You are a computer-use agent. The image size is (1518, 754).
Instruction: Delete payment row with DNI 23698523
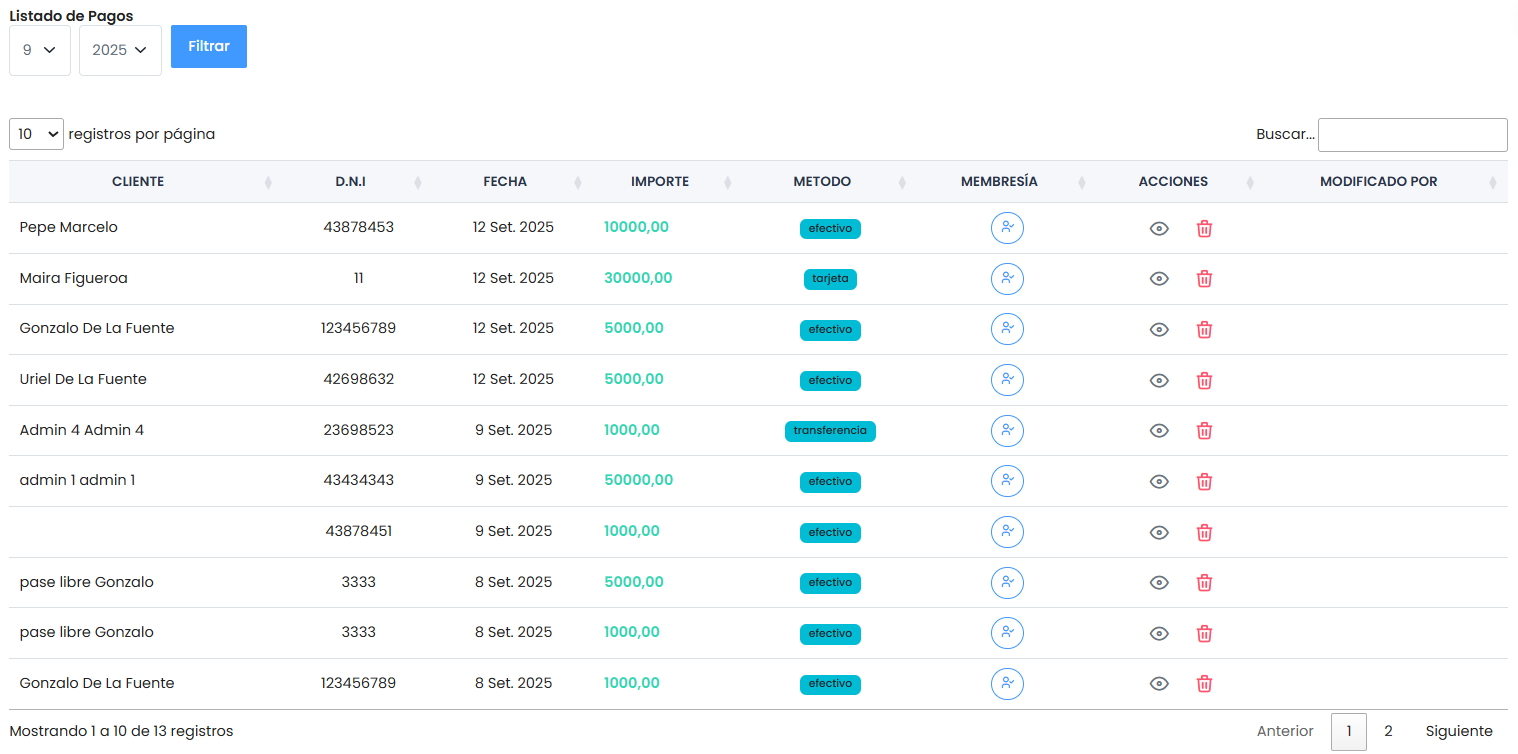pyautogui.click(x=1204, y=431)
